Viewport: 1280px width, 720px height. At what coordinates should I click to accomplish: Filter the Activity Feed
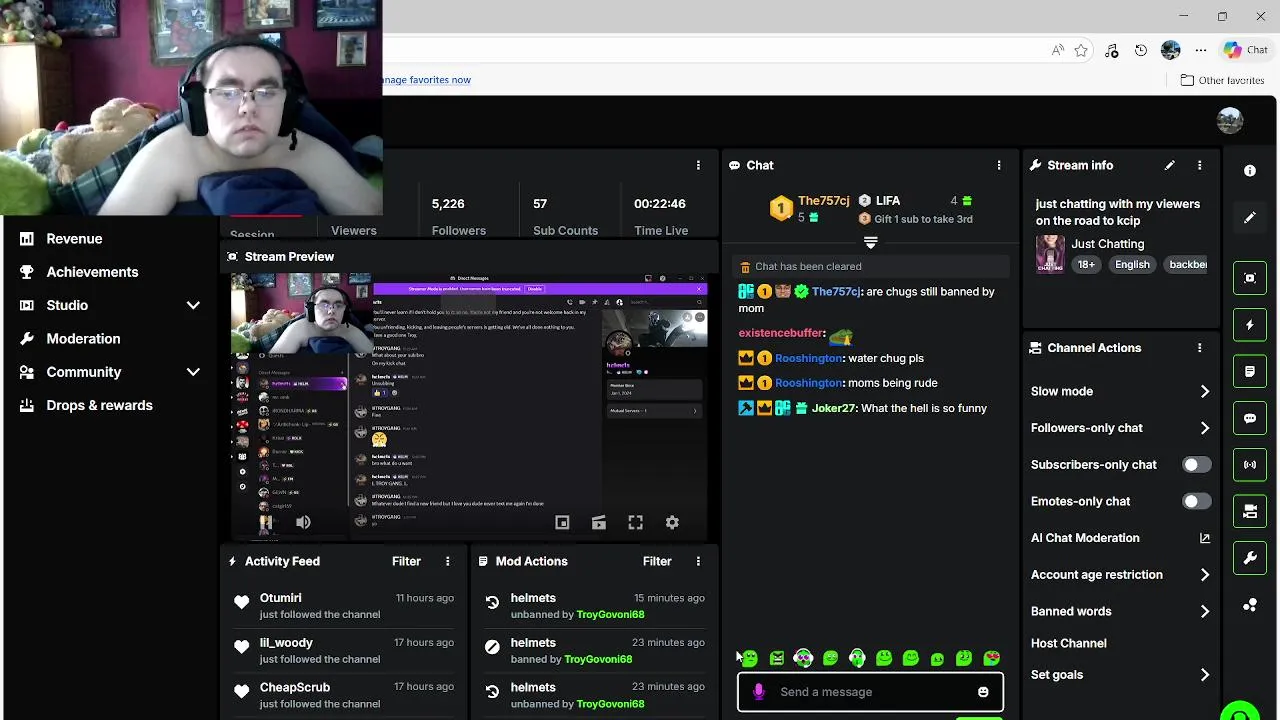[x=406, y=561]
